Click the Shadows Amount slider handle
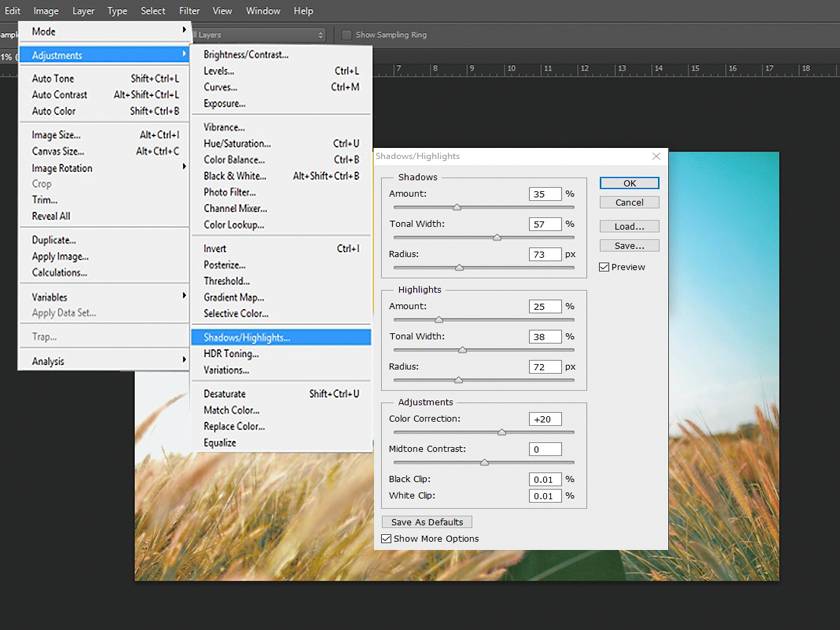This screenshot has width=840, height=630. 457,207
